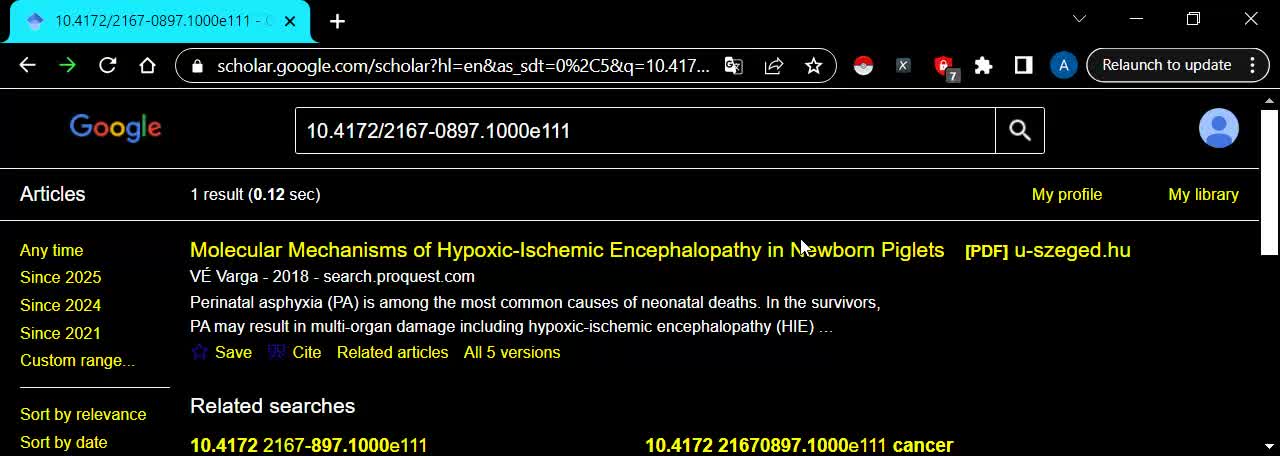Open the Custom range date filter
The width and height of the screenshot is (1280, 456).
(x=77, y=360)
